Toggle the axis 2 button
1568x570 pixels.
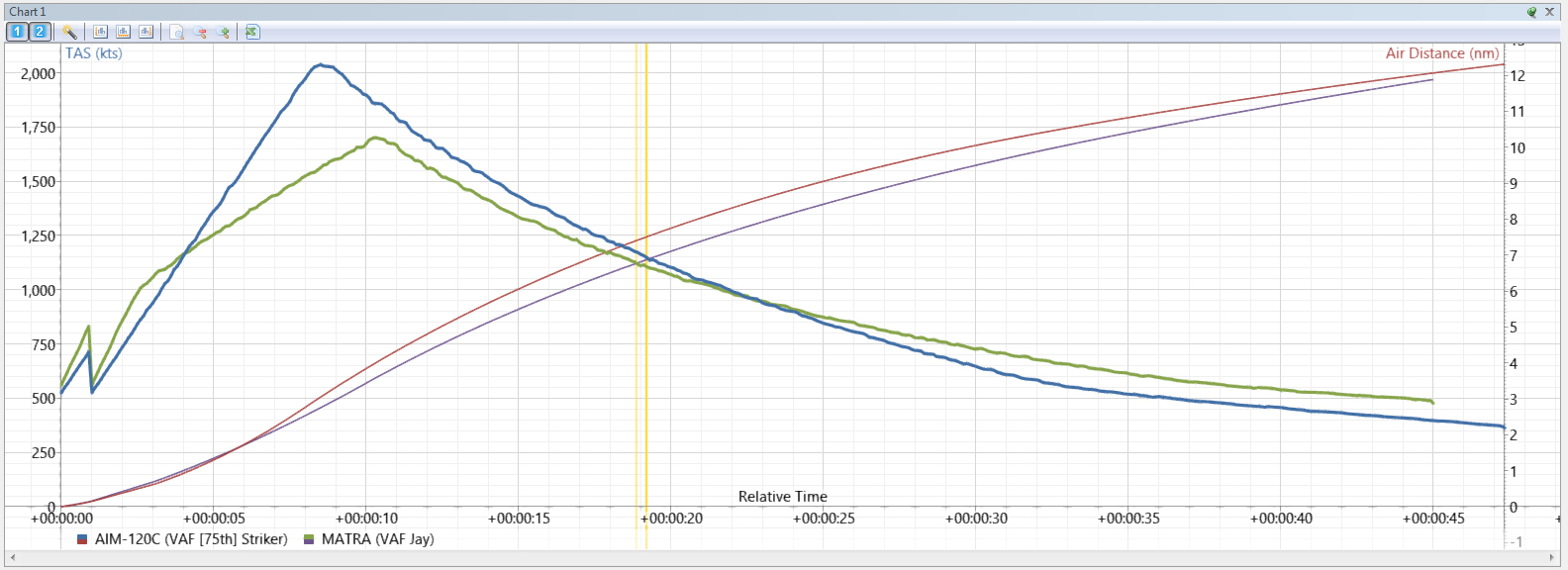click(40, 32)
